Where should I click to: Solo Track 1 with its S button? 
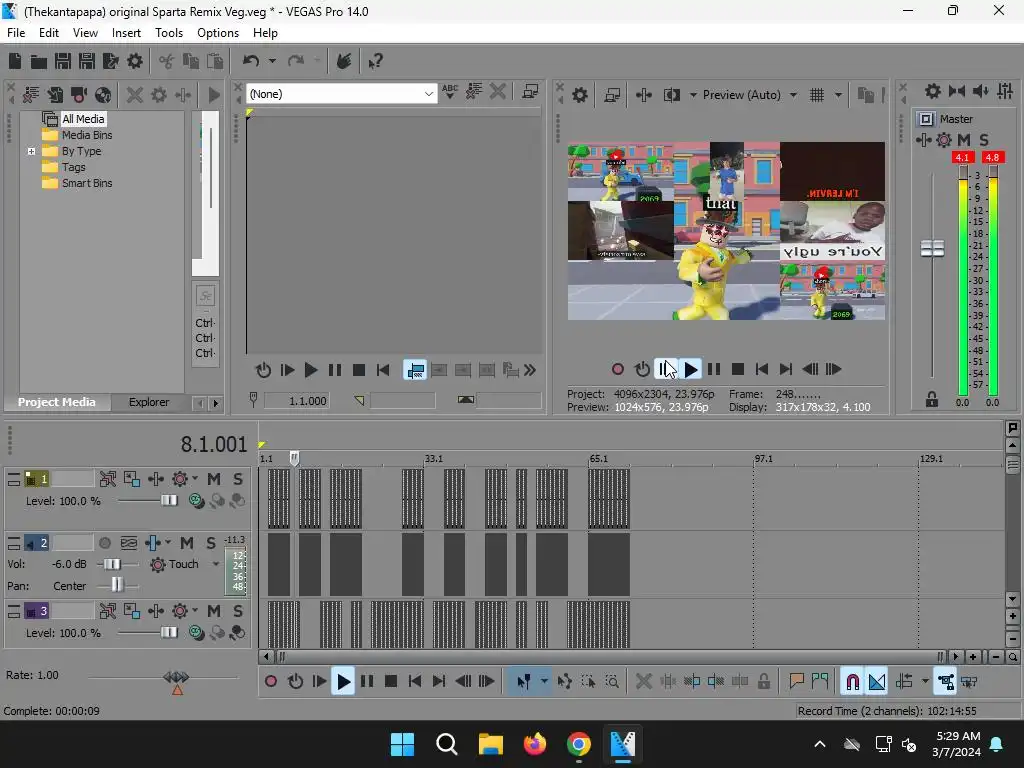[x=238, y=479]
